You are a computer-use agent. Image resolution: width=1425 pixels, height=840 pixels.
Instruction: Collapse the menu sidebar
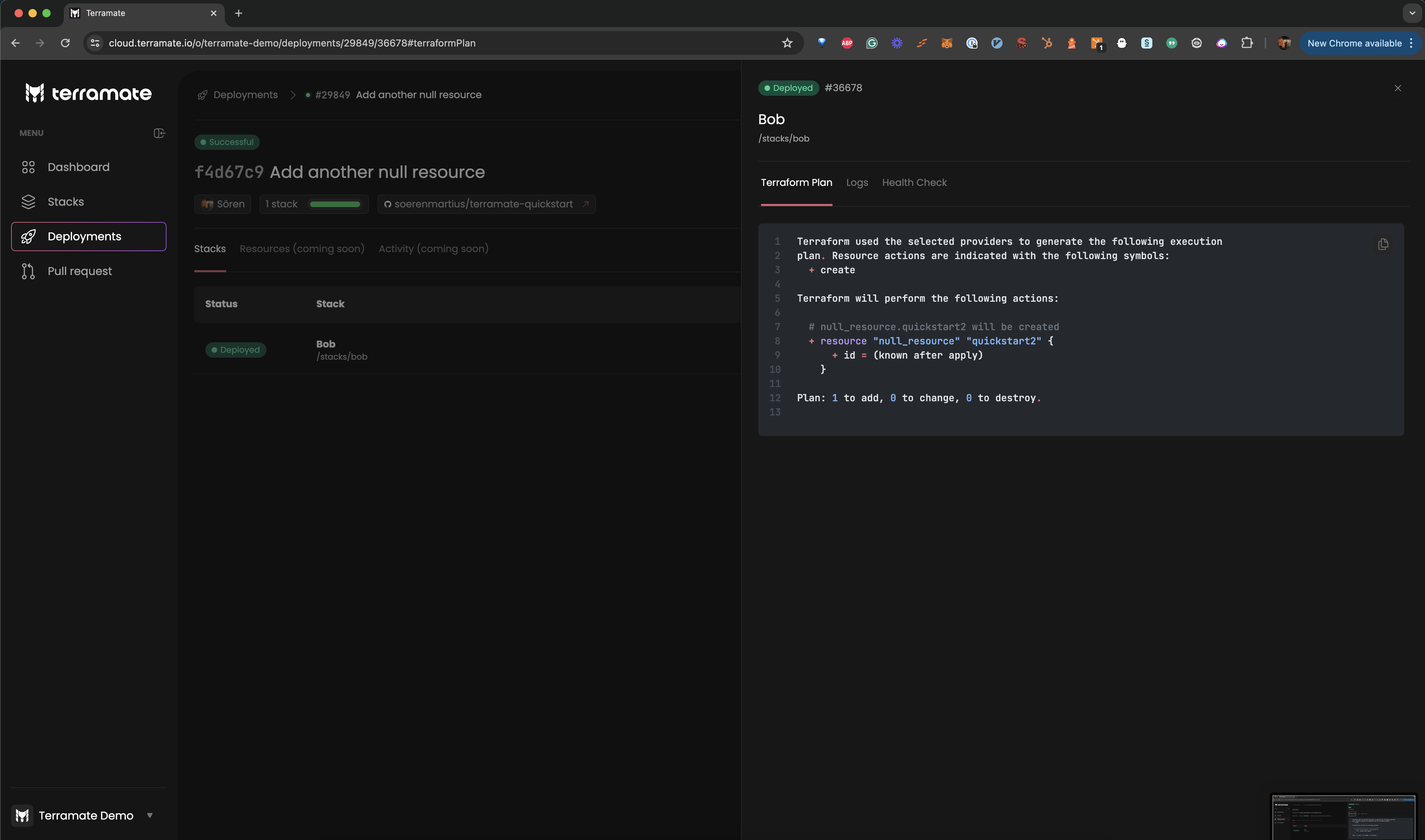tap(159, 132)
